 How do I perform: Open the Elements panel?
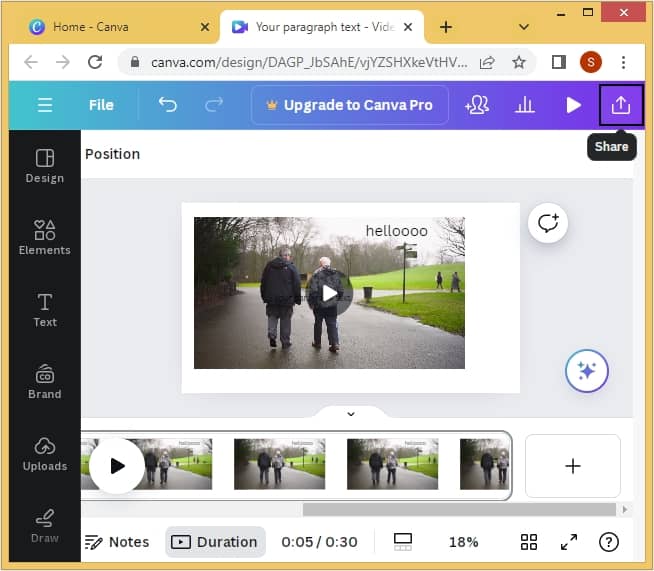coord(45,238)
